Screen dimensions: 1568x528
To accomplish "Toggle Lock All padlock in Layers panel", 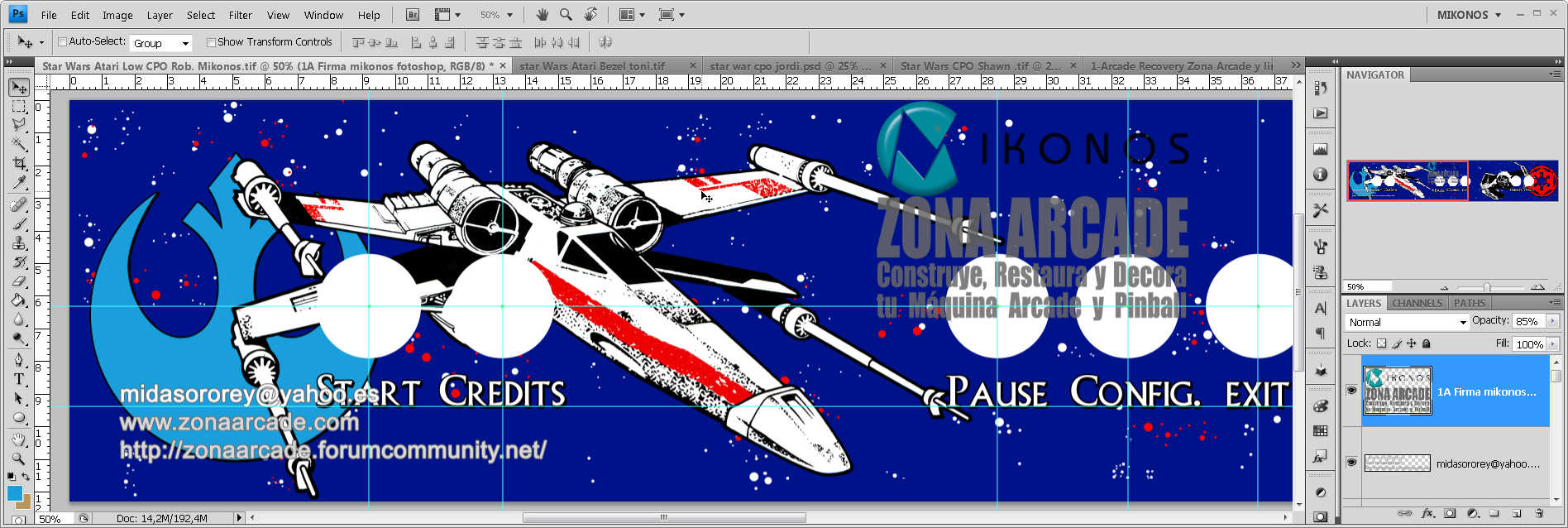I will pyautogui.click(x=1427, y=343).
